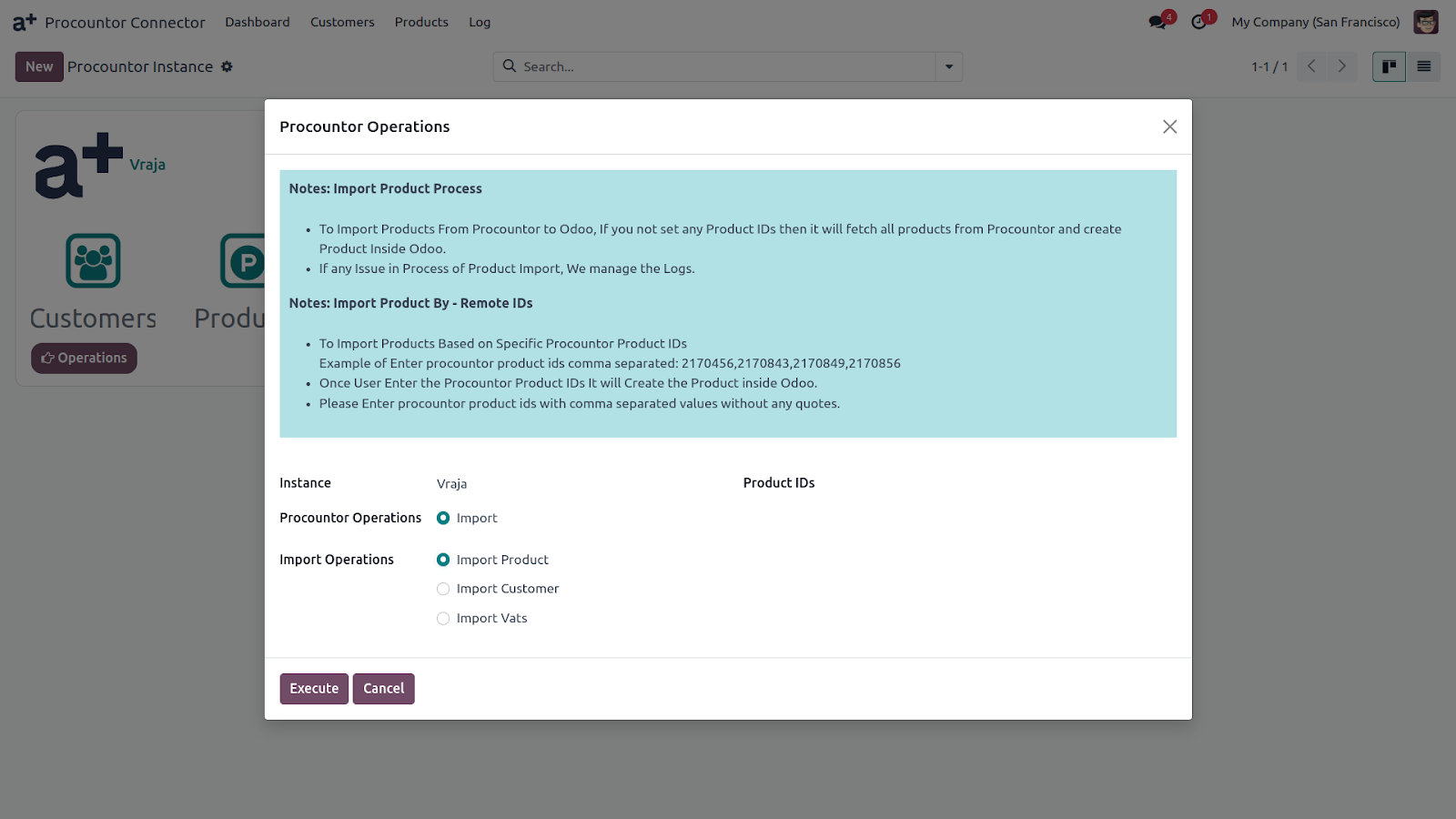Screen dimensions: 1456x819
Task: Choose the Import Vats radio option
Action: tap(443, 618)
